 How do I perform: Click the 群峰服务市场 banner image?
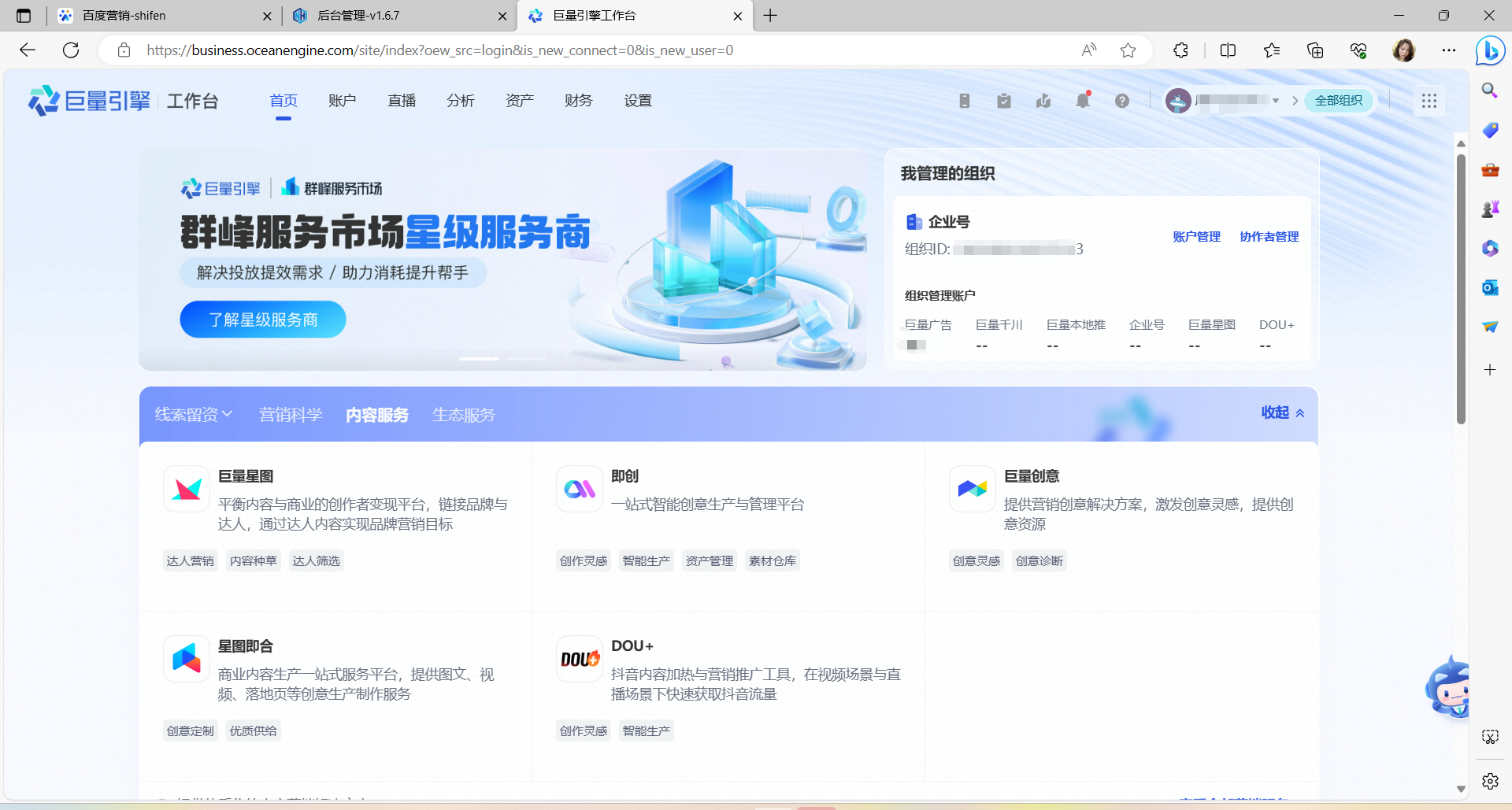tap(503, 260)
